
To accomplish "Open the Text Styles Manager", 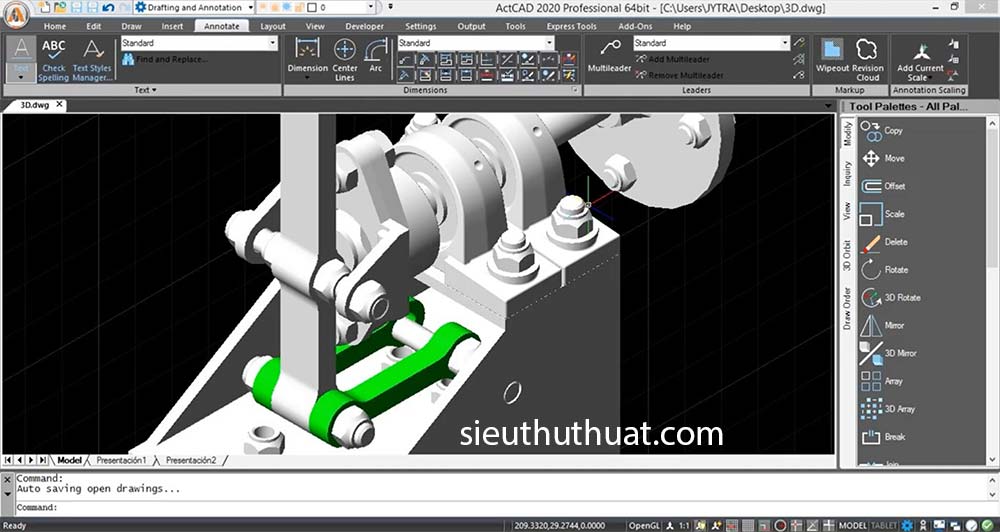I will [x=92, y=59].
